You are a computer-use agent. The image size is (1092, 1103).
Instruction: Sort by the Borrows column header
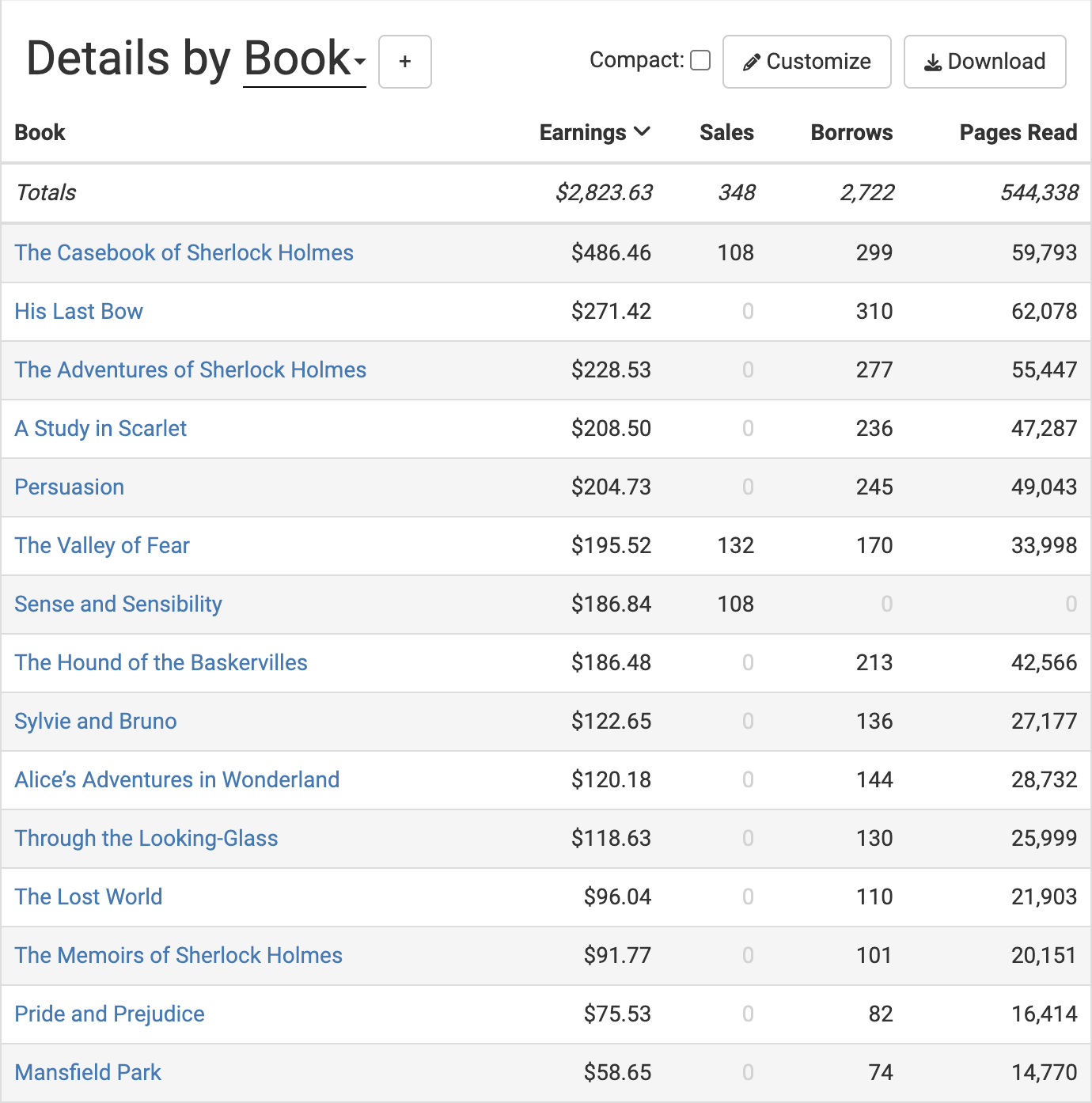pos(851,132)
